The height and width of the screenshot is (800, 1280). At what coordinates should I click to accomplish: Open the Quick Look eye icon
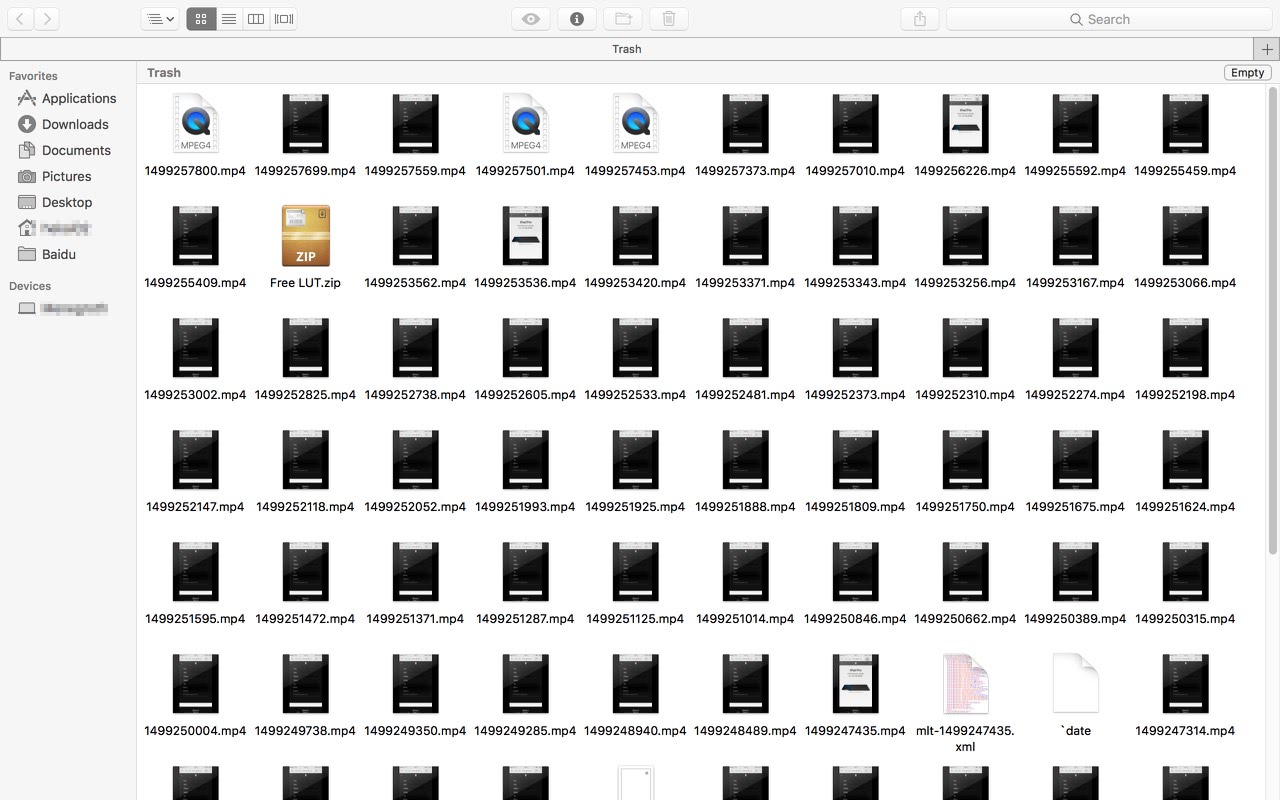tap(531, 19)
